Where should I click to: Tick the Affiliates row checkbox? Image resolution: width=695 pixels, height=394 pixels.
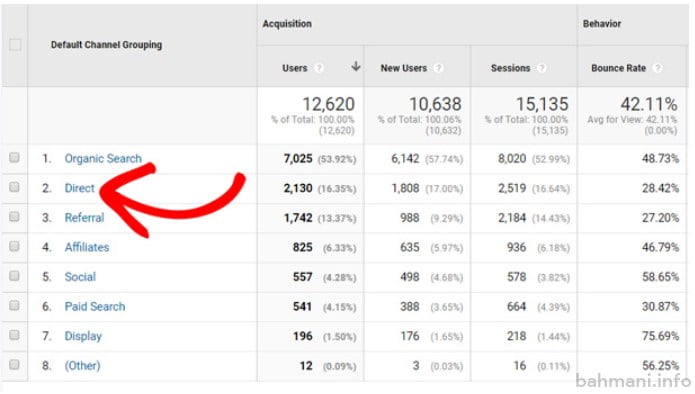pos(14,246)
